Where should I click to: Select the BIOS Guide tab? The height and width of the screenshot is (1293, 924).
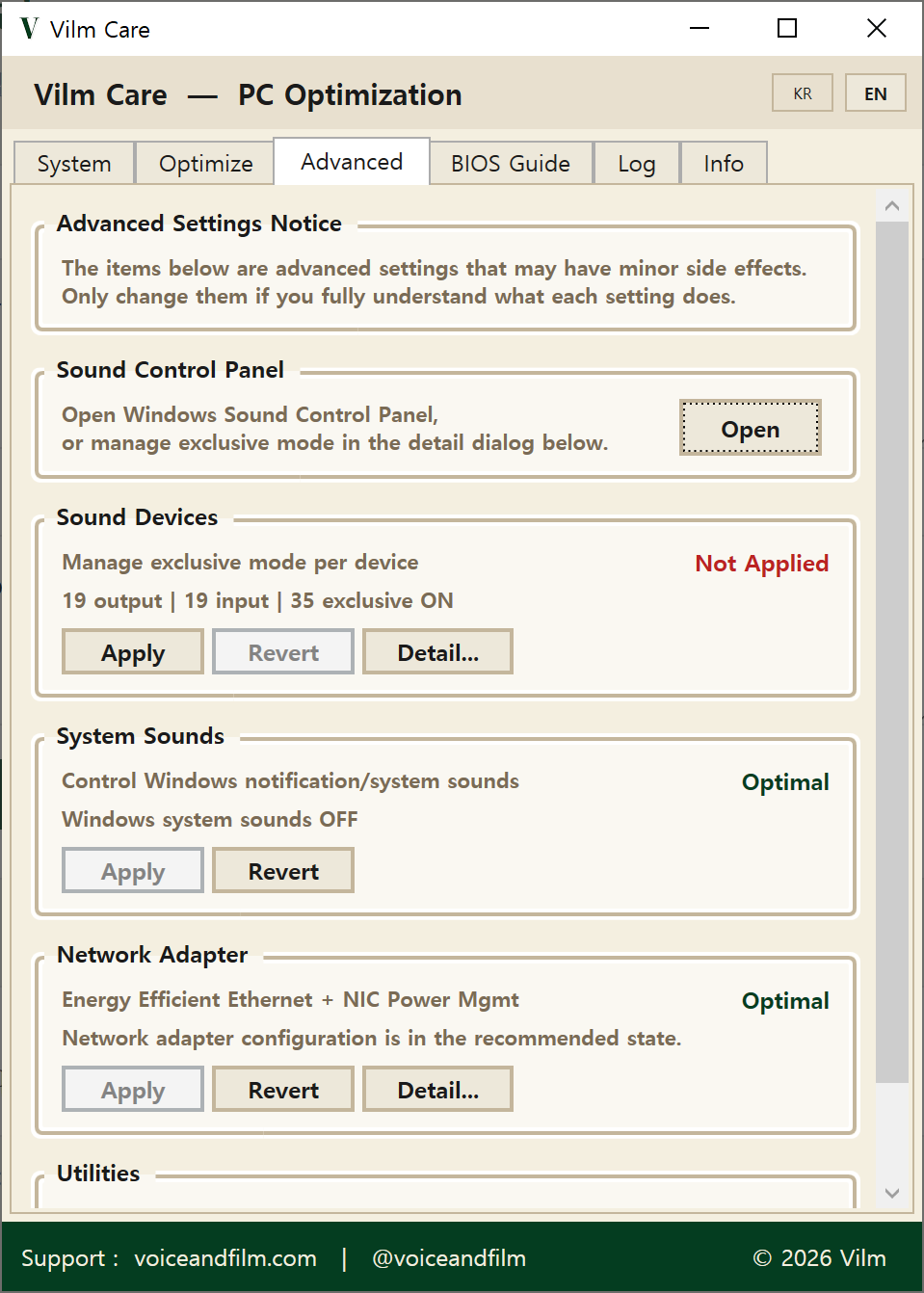[x=510, y=163]
